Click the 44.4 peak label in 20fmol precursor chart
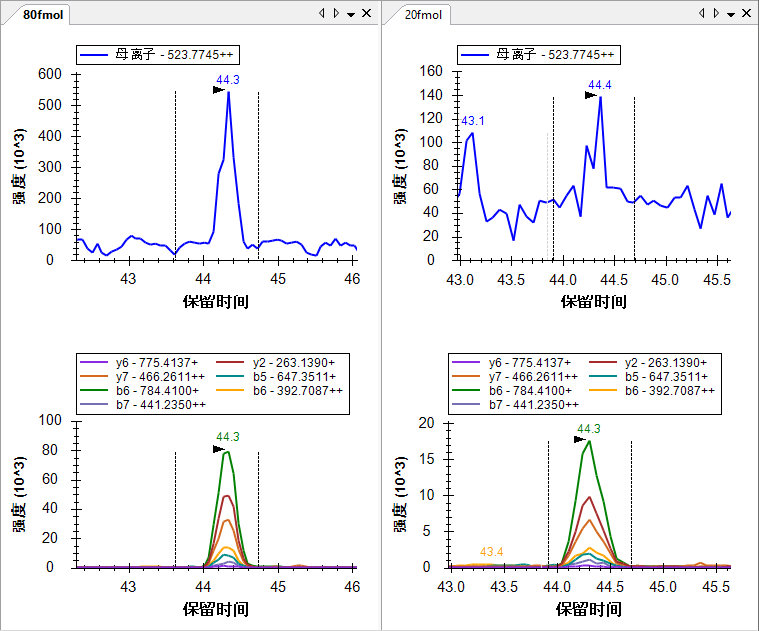 [x=600, y=85]
